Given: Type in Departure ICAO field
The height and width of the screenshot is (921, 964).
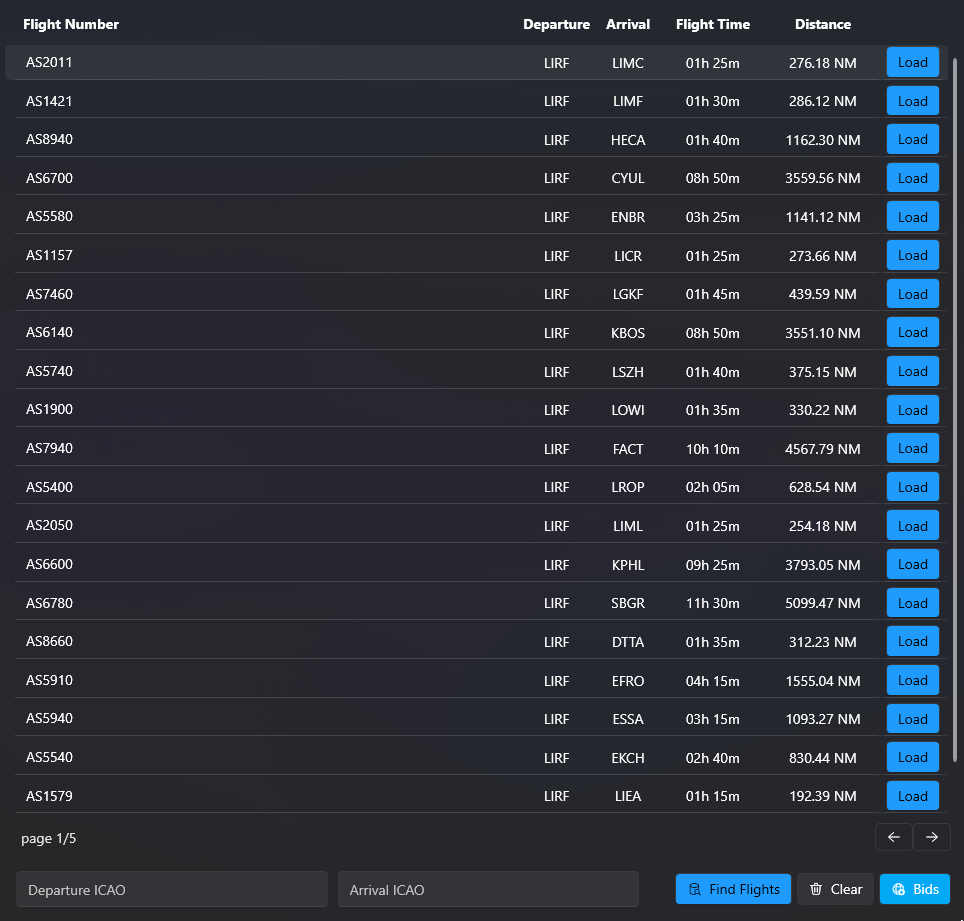Looking at the screenshot, I should click(171, 889).
